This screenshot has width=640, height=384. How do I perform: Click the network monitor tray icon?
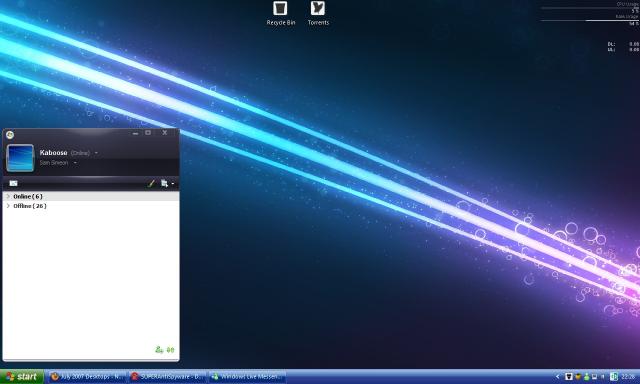[x=594, y=377]
